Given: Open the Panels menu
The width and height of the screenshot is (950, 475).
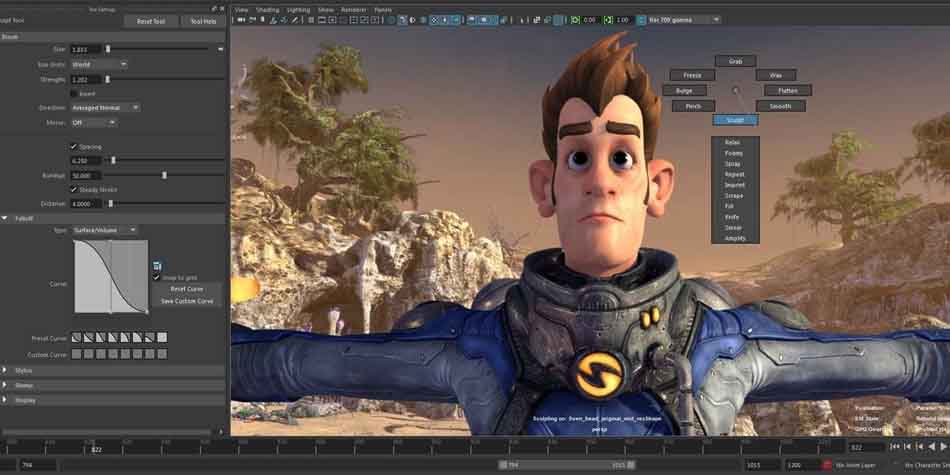Looking at the screenshot, I should click(x=382, y=10).
